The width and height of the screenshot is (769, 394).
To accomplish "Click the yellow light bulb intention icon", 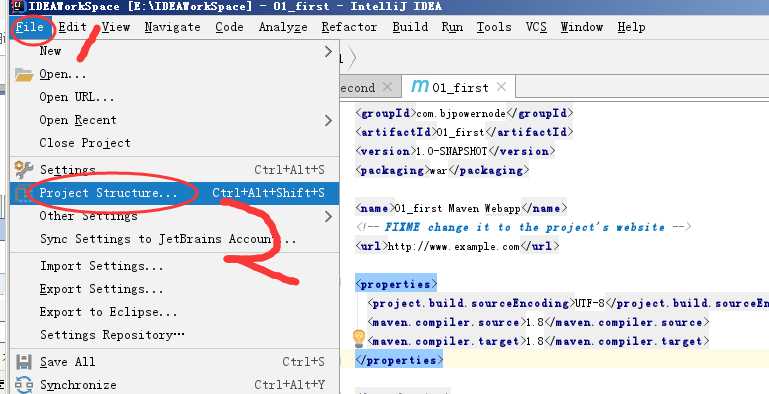I will tap(359, 339).
